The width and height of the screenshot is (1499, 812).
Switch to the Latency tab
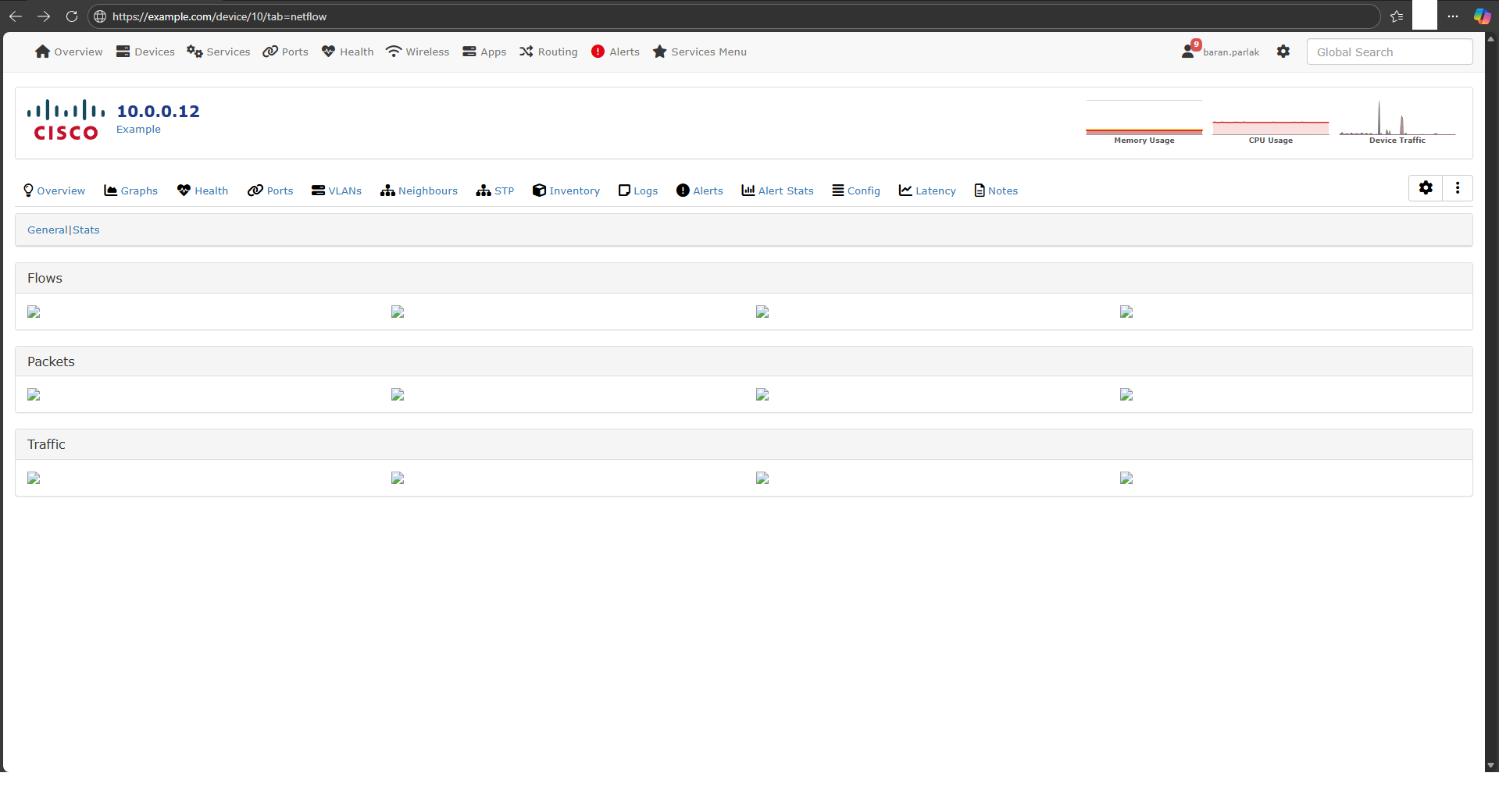point(927,191)
